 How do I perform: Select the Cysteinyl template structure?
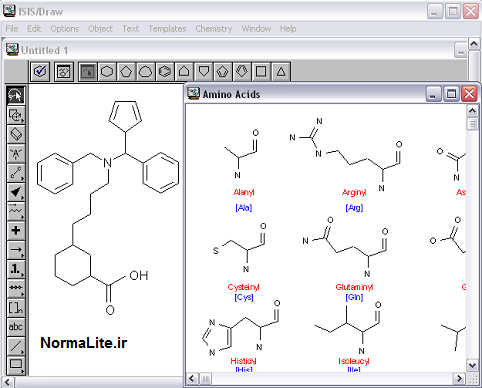[x=239, y=248]
